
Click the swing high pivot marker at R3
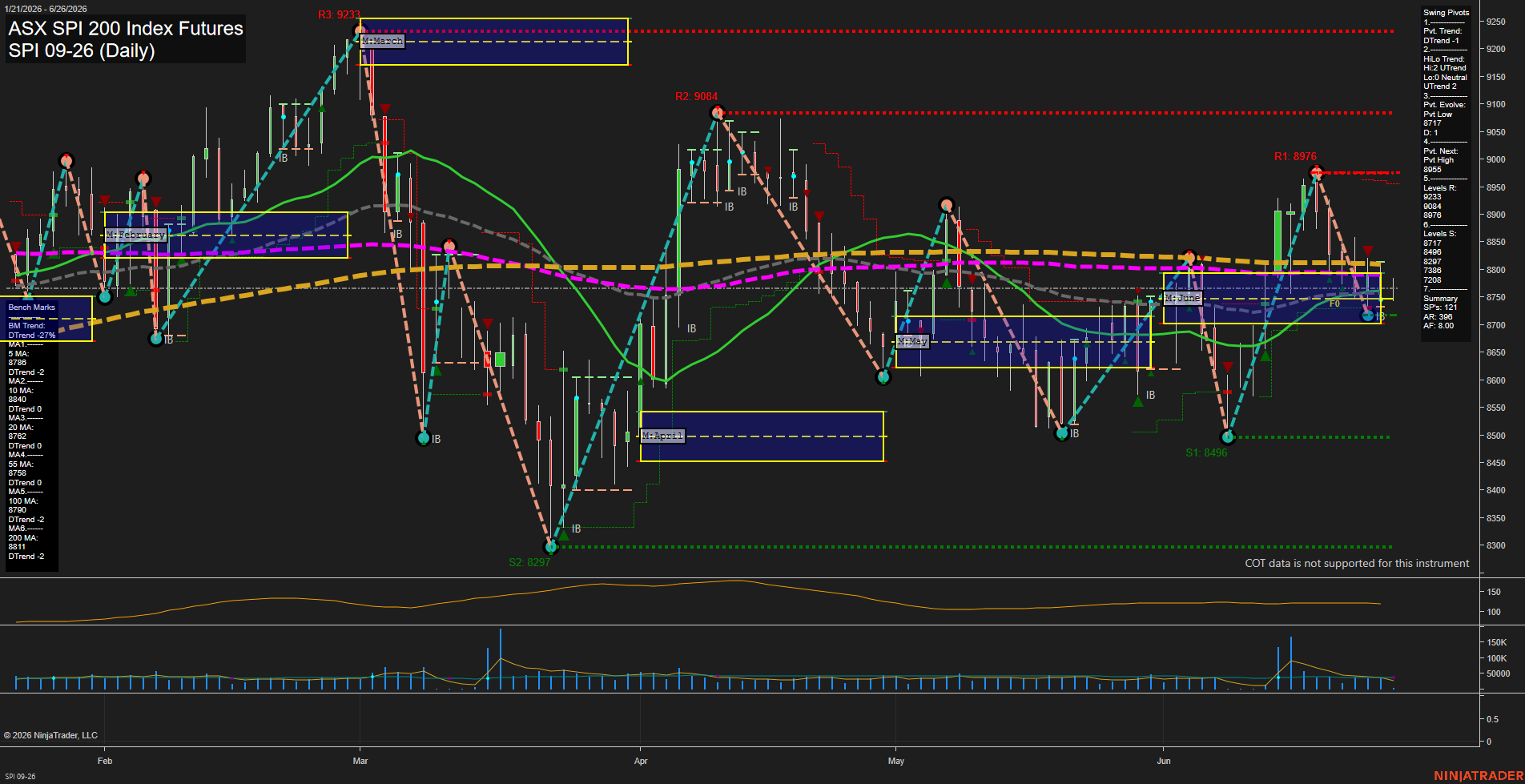click(x=360, y=31)
